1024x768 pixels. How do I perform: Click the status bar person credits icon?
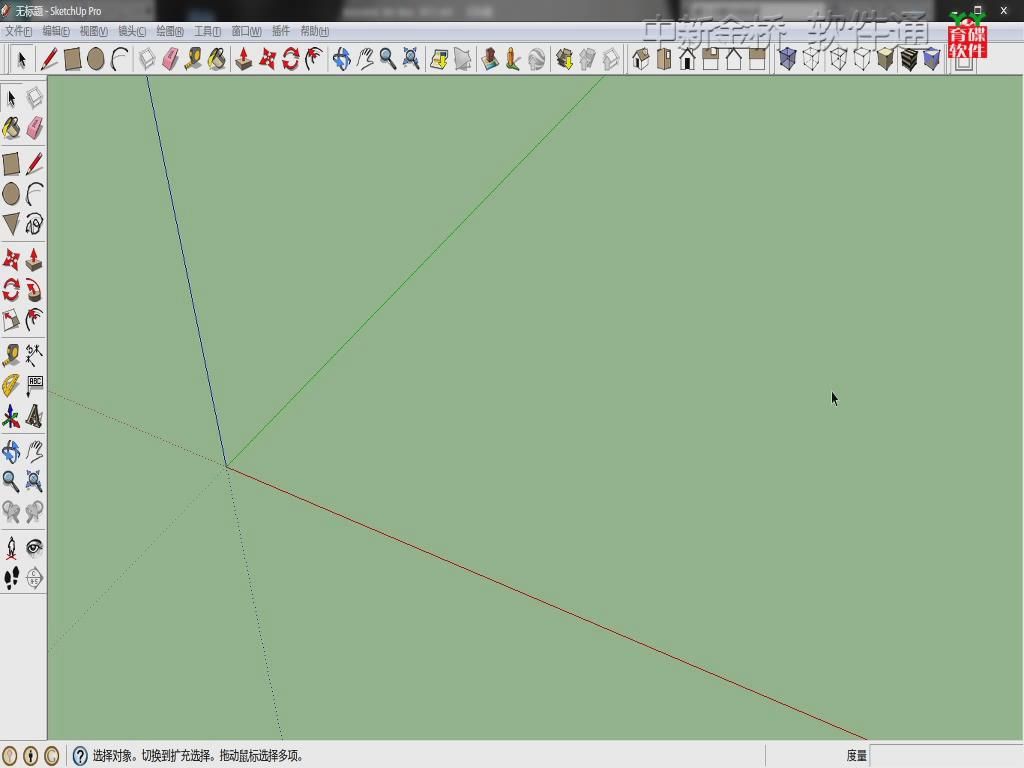[31, 756]
